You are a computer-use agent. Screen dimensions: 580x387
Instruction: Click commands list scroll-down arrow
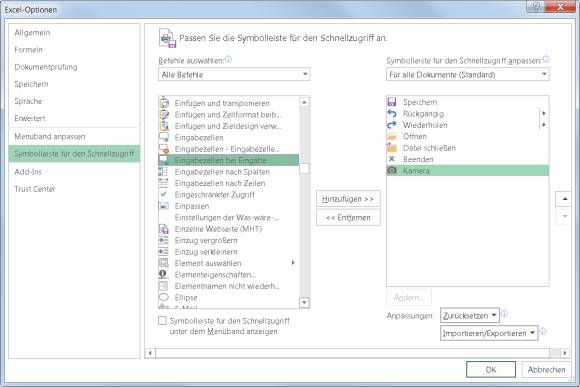pos(304,302)
